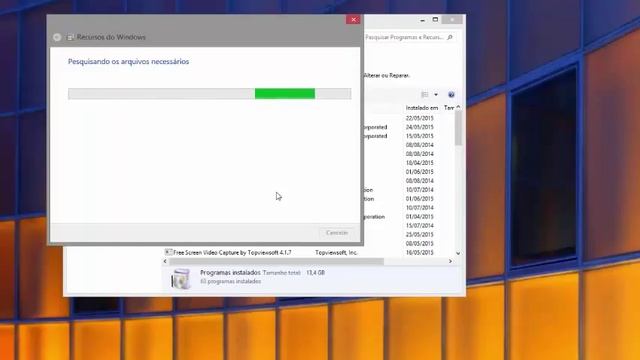Image resolution: width=640 pixels, height=360 pixels.
Task: Click the Alterar ou Reparar text
Action: tap(387, 76)
